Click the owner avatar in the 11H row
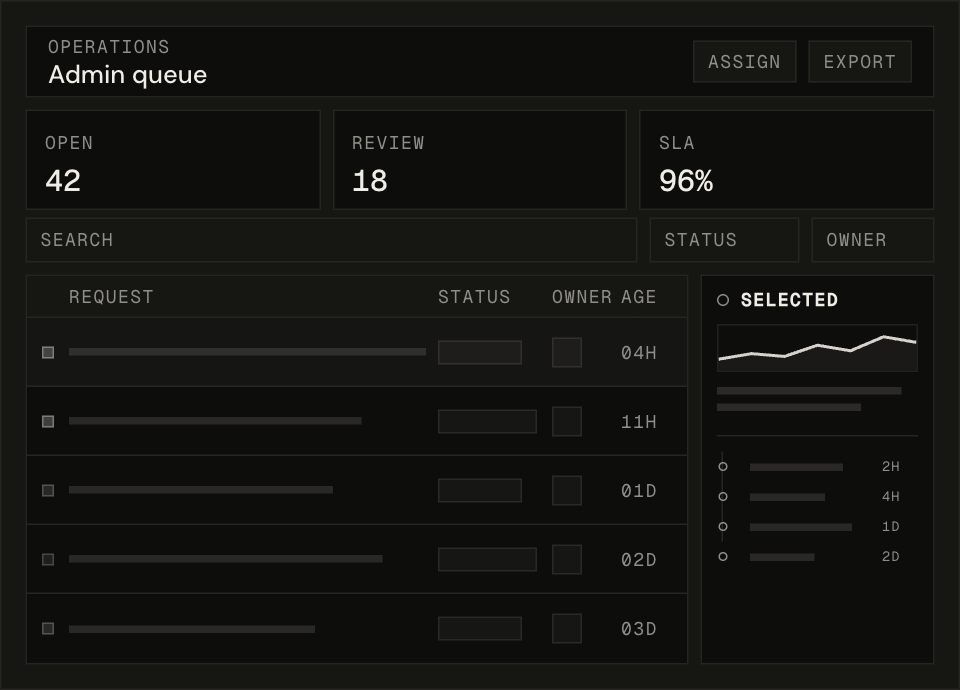This screenshot has width=960, height=690. 566,421
